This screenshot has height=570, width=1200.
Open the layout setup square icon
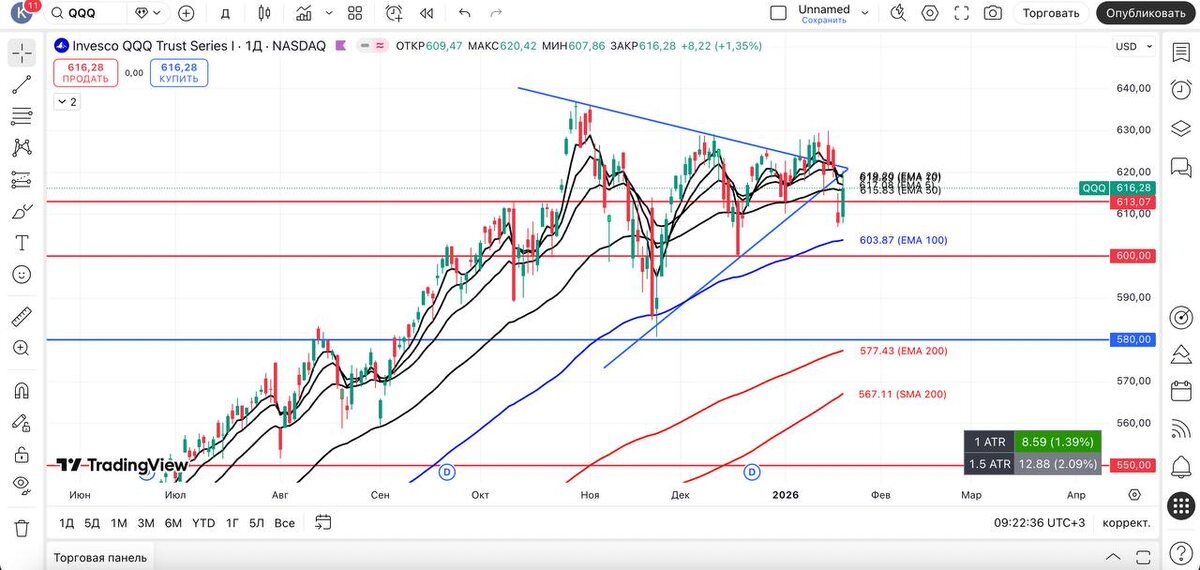pyautogui.click(x=778, y=13)
